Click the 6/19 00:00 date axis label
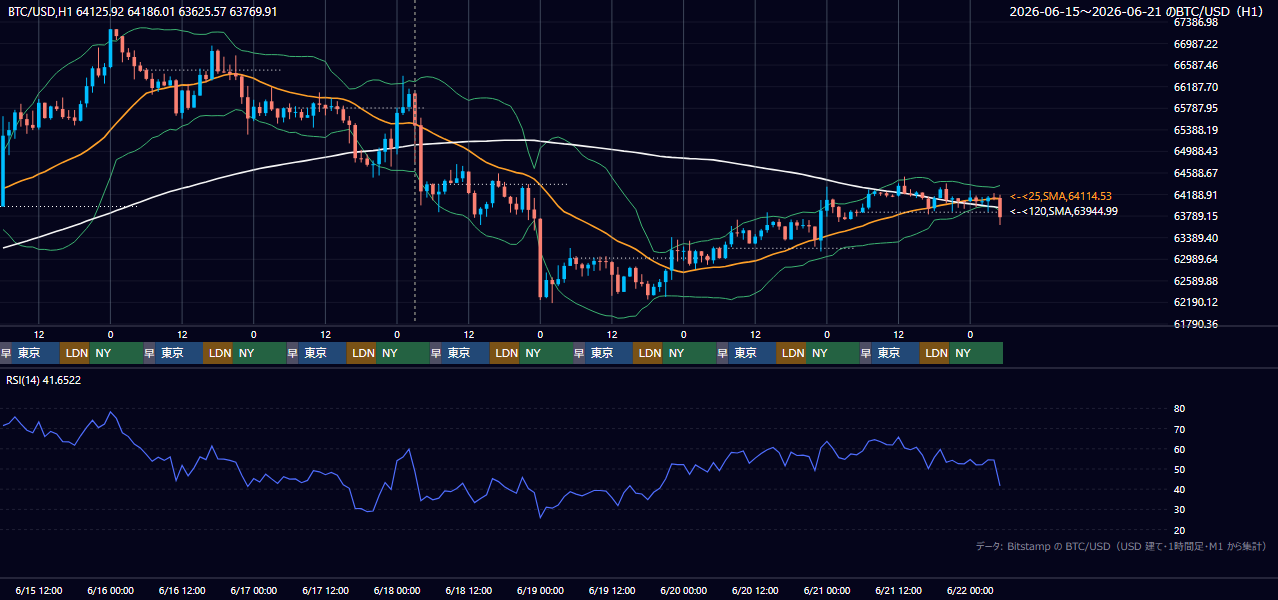This screenshot has height=600, width=1278. pos(541,590)
